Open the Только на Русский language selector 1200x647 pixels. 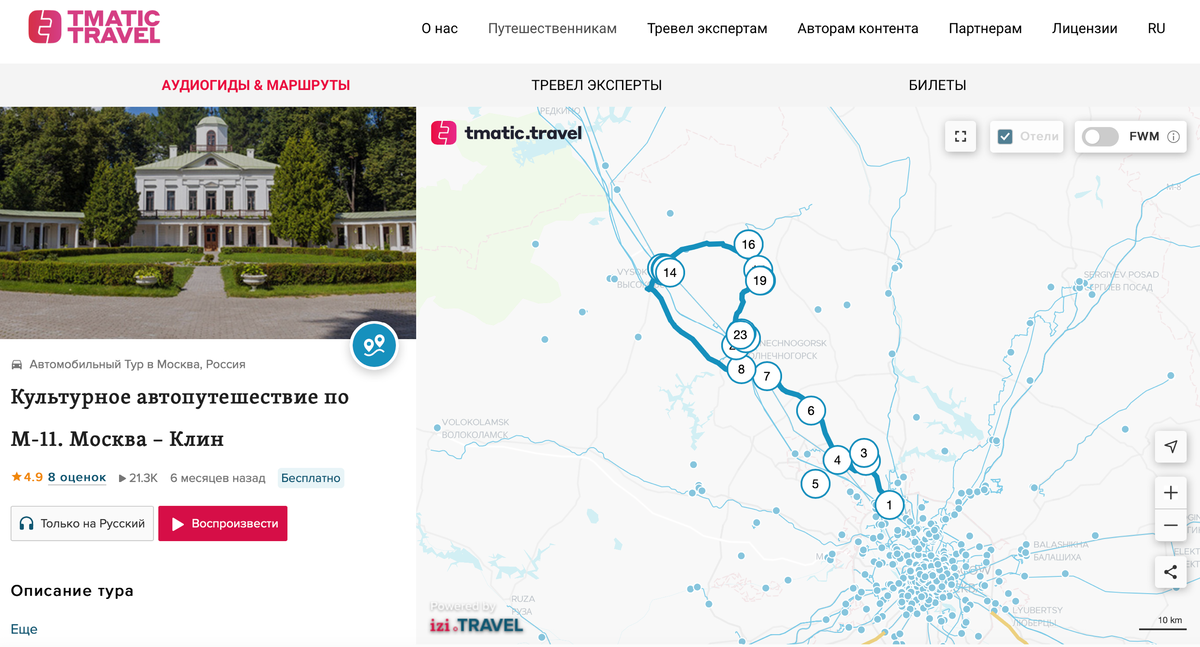click(x=82, y=523)
